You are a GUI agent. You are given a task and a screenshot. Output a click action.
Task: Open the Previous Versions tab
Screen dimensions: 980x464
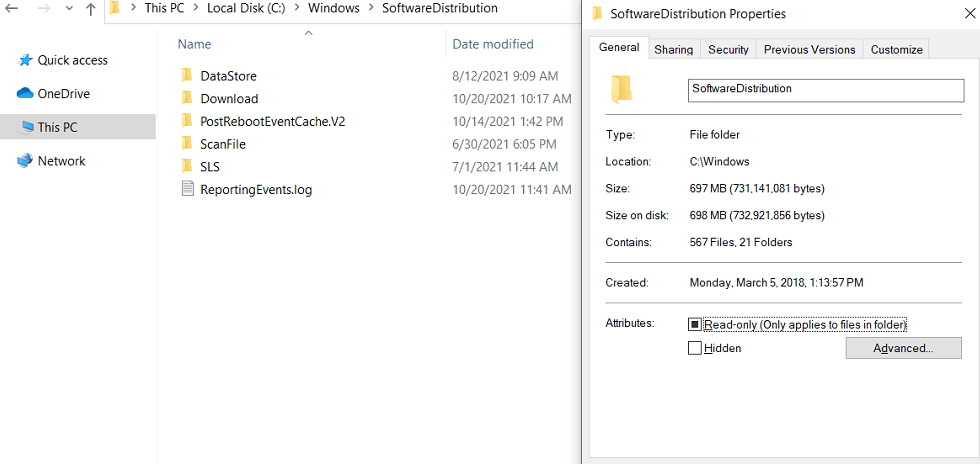pyautogui.click(x=809, y=49)
